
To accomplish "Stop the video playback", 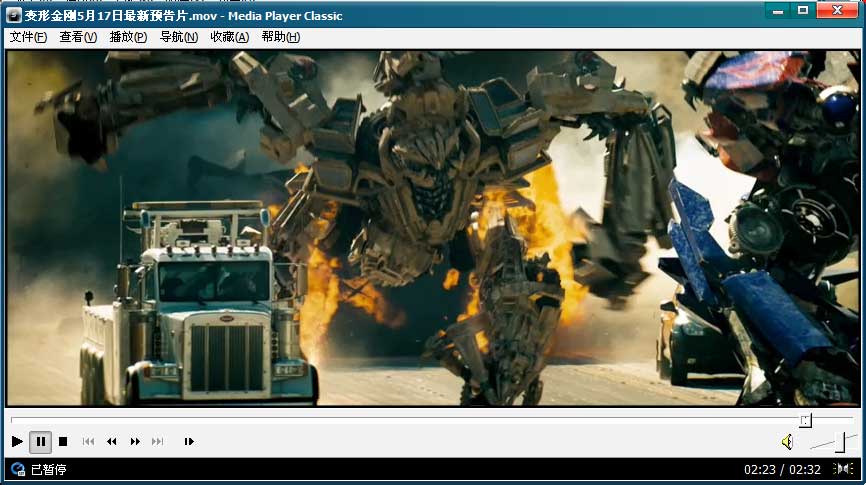I will pos(63,441).
